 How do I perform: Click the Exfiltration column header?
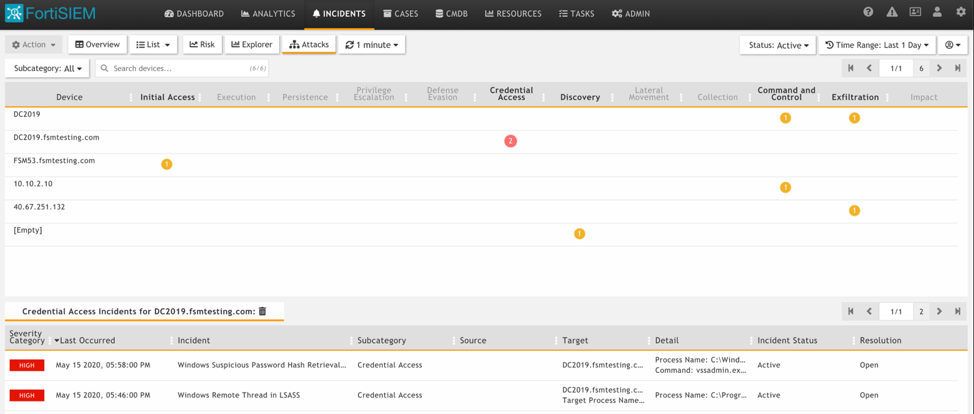click(855, 97)
